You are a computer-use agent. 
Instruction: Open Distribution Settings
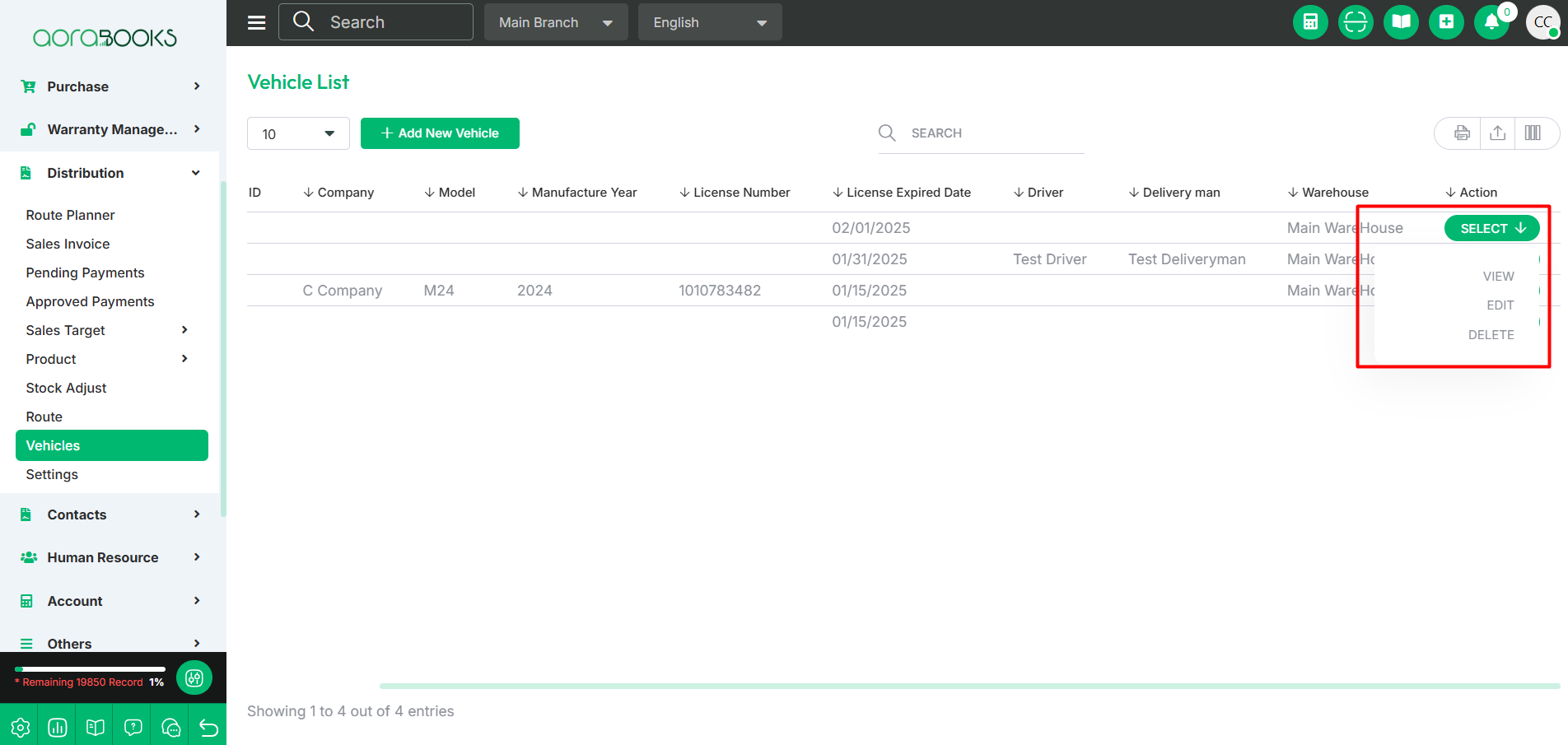[x=52, y=474]
